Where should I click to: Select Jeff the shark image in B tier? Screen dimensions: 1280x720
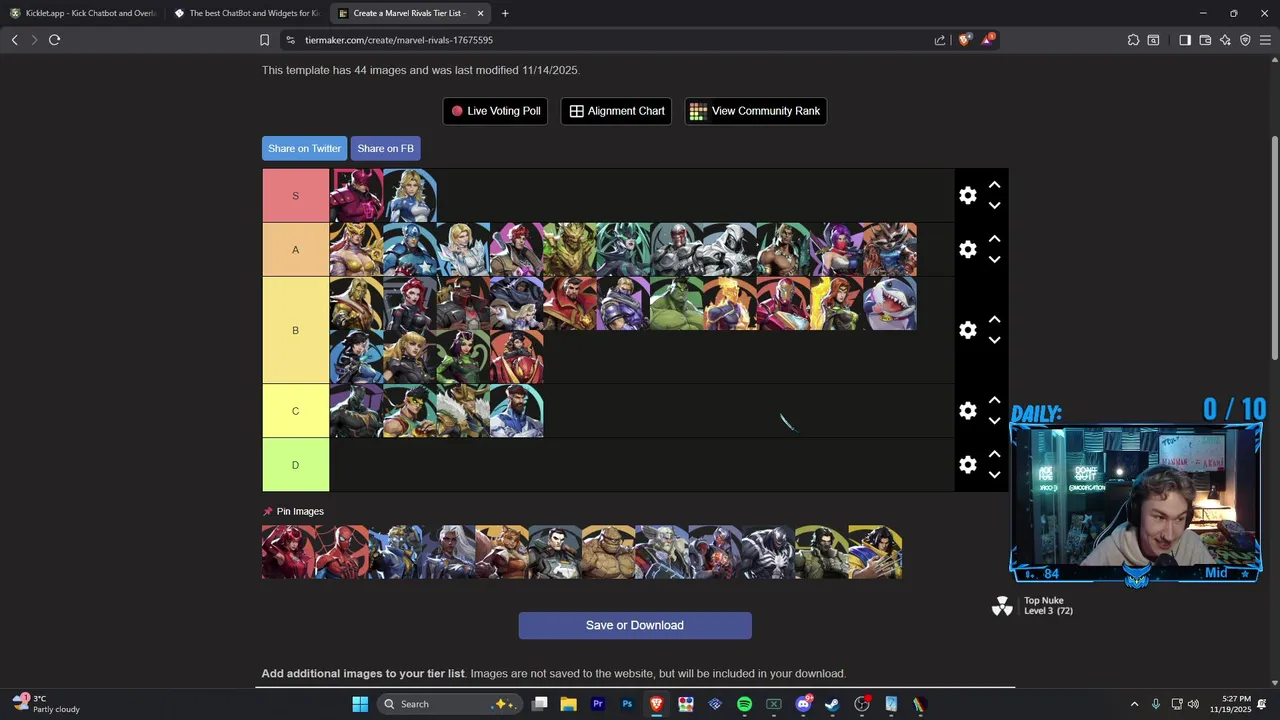[x=890, y=303]
